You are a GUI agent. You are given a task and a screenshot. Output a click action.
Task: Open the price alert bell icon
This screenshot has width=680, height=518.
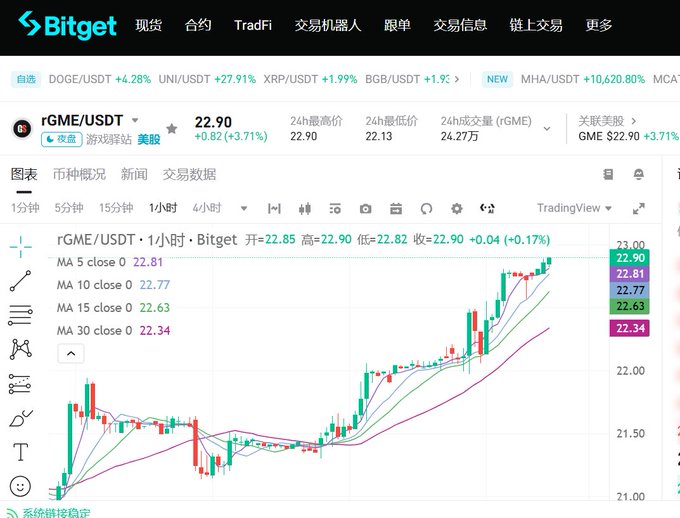point(638,174)
